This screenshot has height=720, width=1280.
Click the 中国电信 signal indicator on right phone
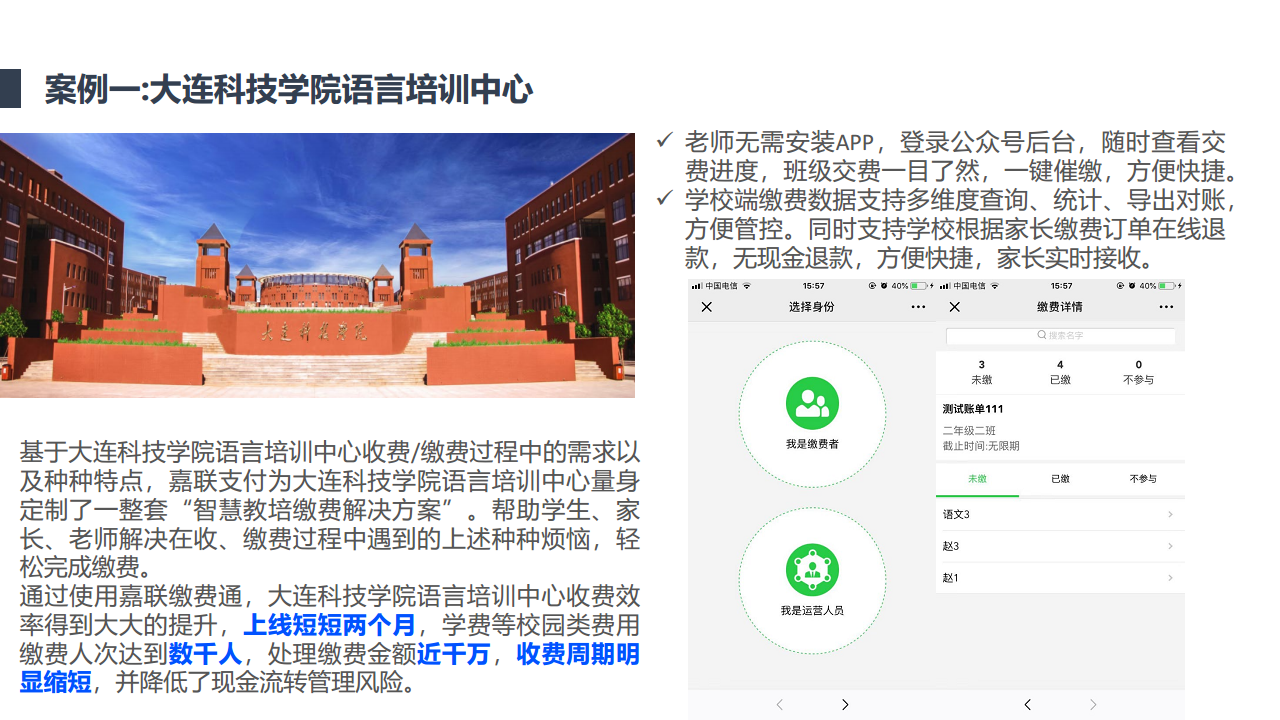click(x=963, y=286)
